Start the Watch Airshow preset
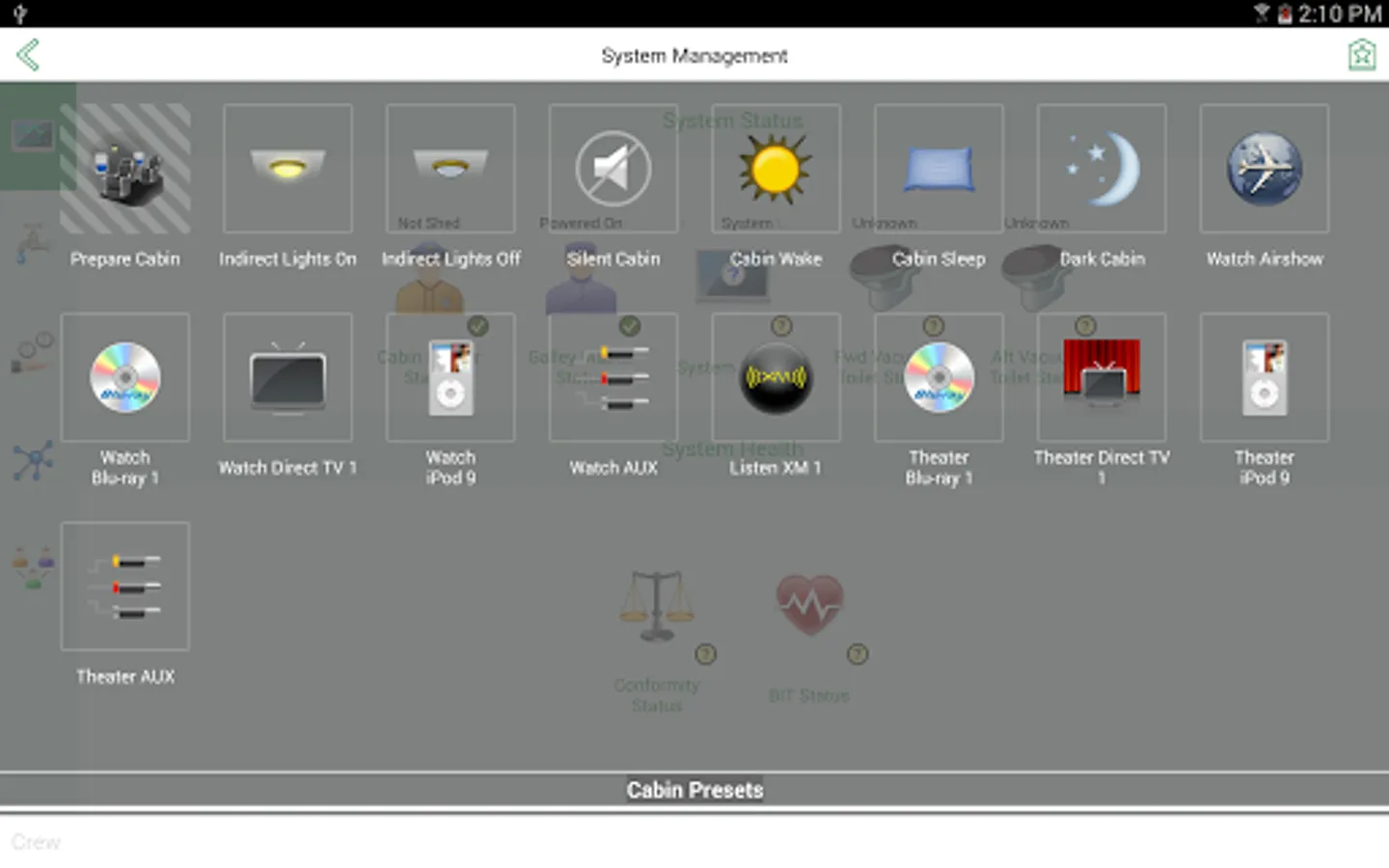This screenshot has height=868, width=1389. (x=1265, y=169)
